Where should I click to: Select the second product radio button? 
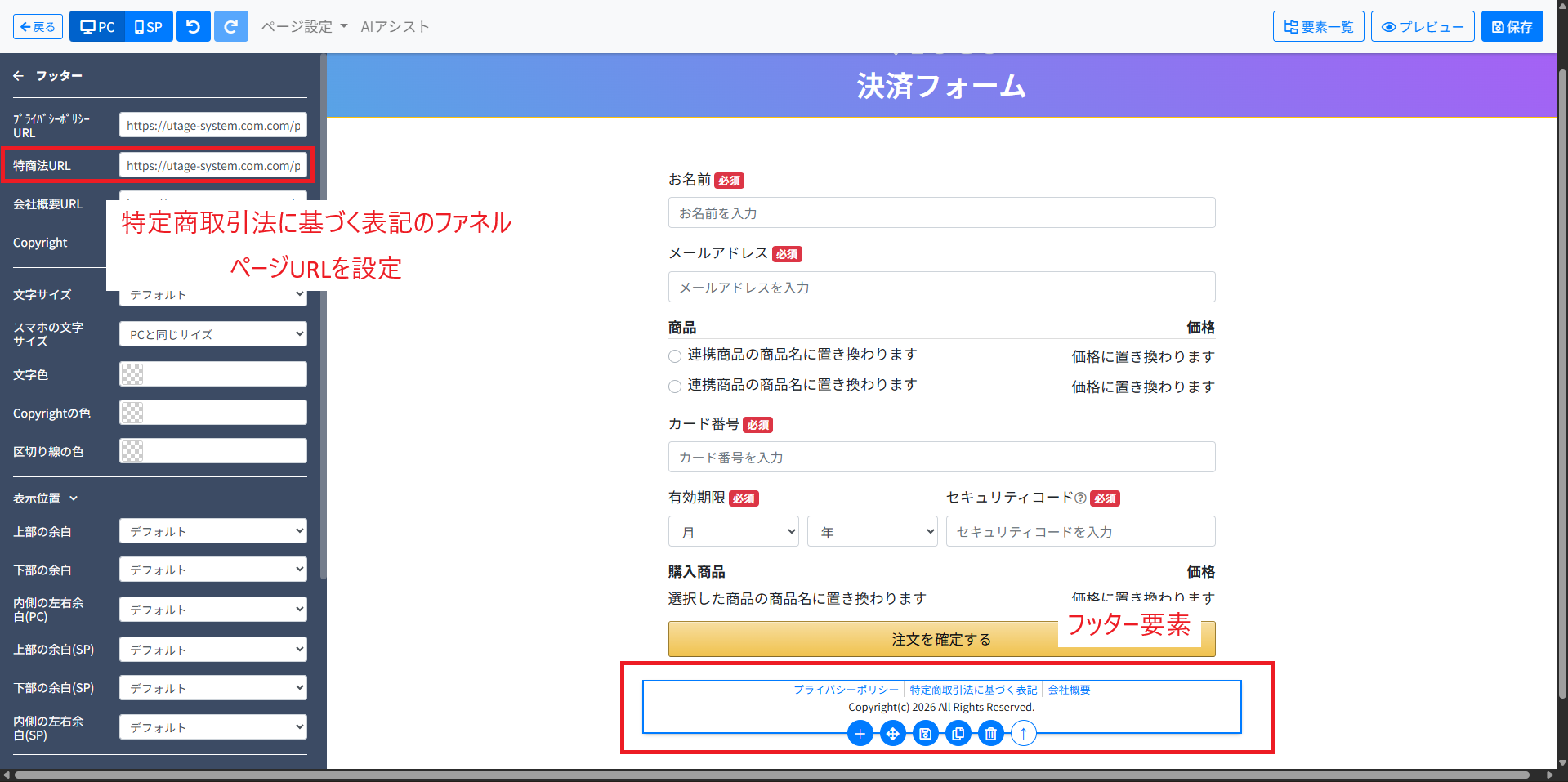(675, 387)
